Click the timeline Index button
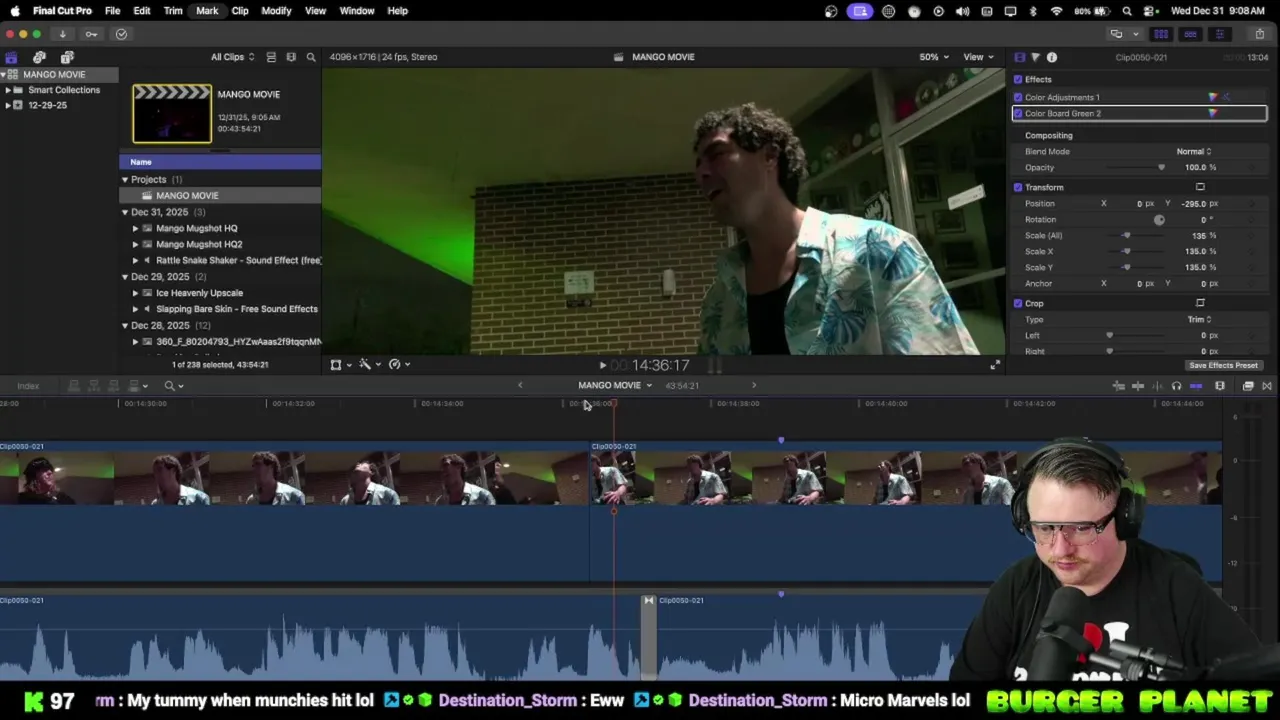Image resolution: width=1280 pixels, height=720 pixels. (28, 386)
